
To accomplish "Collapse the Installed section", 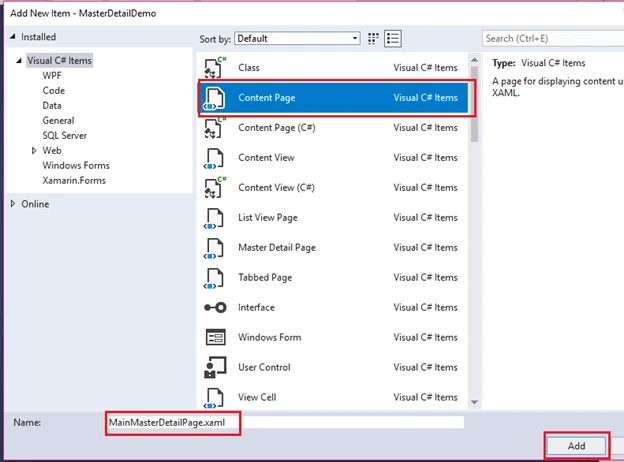I will click(x=13, y=37).
